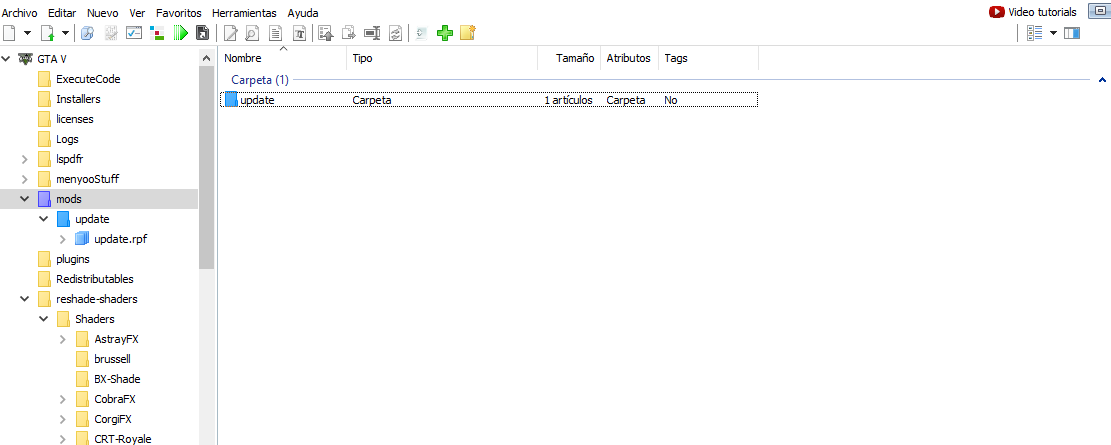
Task: Click the folder tree vertical scrollbar
Action: coord(207,160)
